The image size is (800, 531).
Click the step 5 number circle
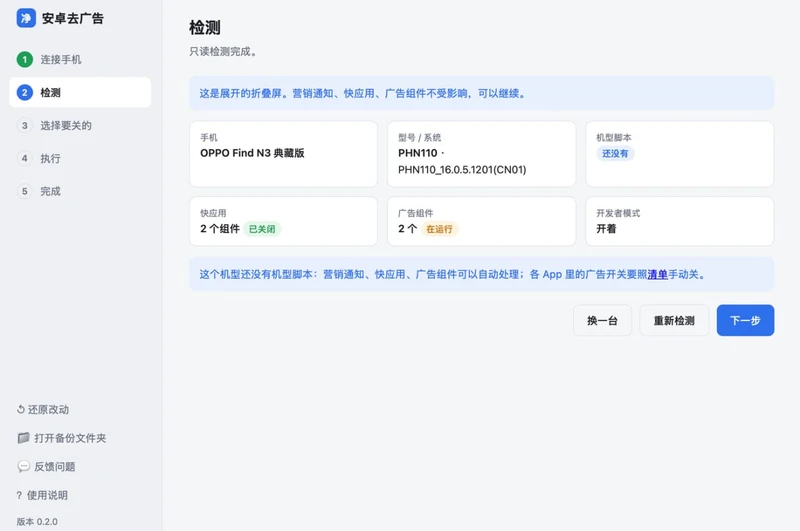tap(24, 191)
